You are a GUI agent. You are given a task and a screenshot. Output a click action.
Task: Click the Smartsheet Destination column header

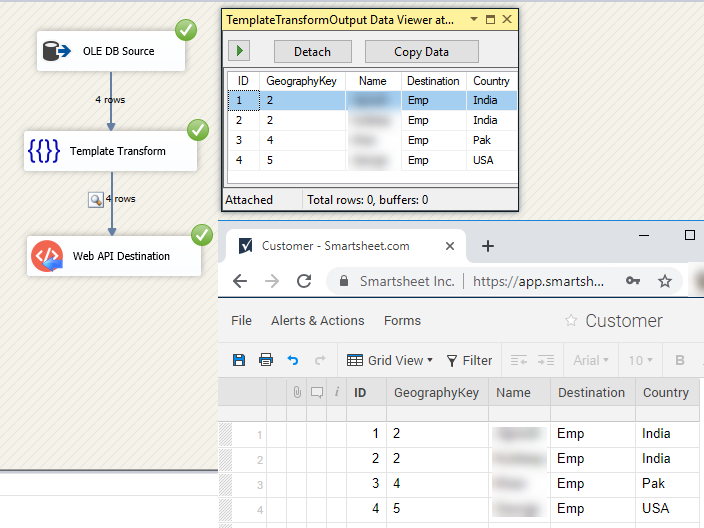[593, 392]
